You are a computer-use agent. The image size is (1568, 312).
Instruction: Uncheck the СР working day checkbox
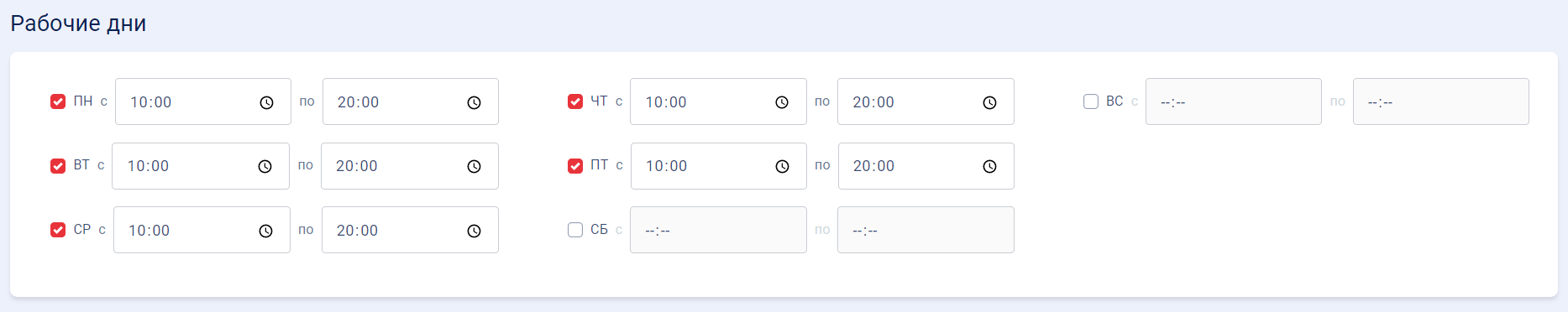58,230
